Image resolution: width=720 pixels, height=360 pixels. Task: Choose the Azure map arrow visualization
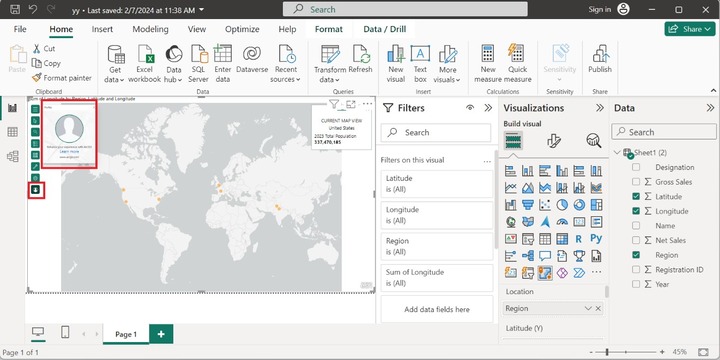(x=545, y=222)
